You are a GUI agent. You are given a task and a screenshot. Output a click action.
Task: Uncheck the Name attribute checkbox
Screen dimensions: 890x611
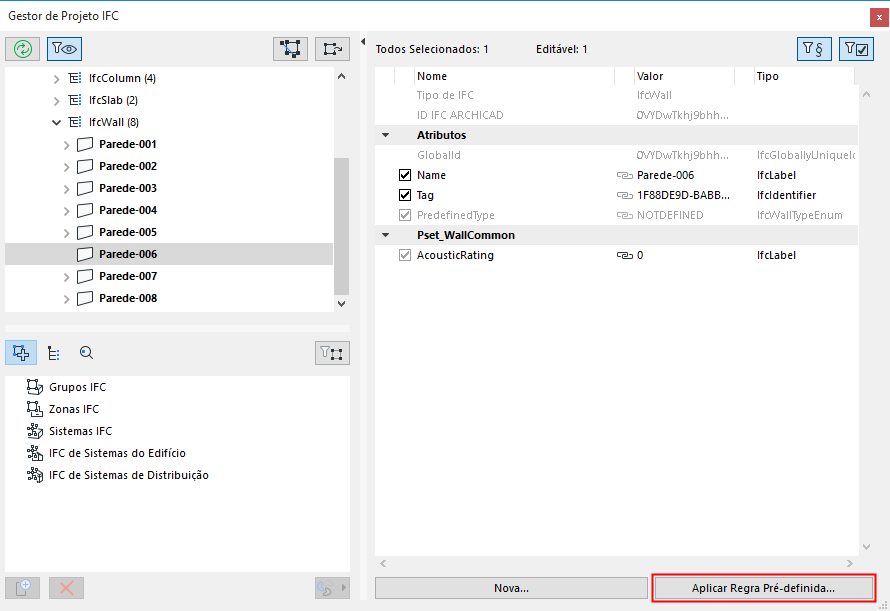tap(405, 175)
